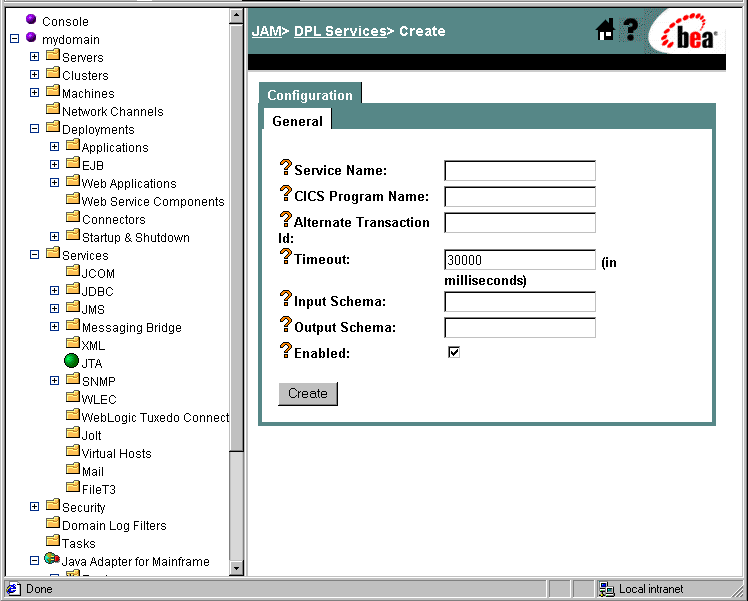Collapse the Deployments node
The image size is (748, 601).
[x=34, y=128]
